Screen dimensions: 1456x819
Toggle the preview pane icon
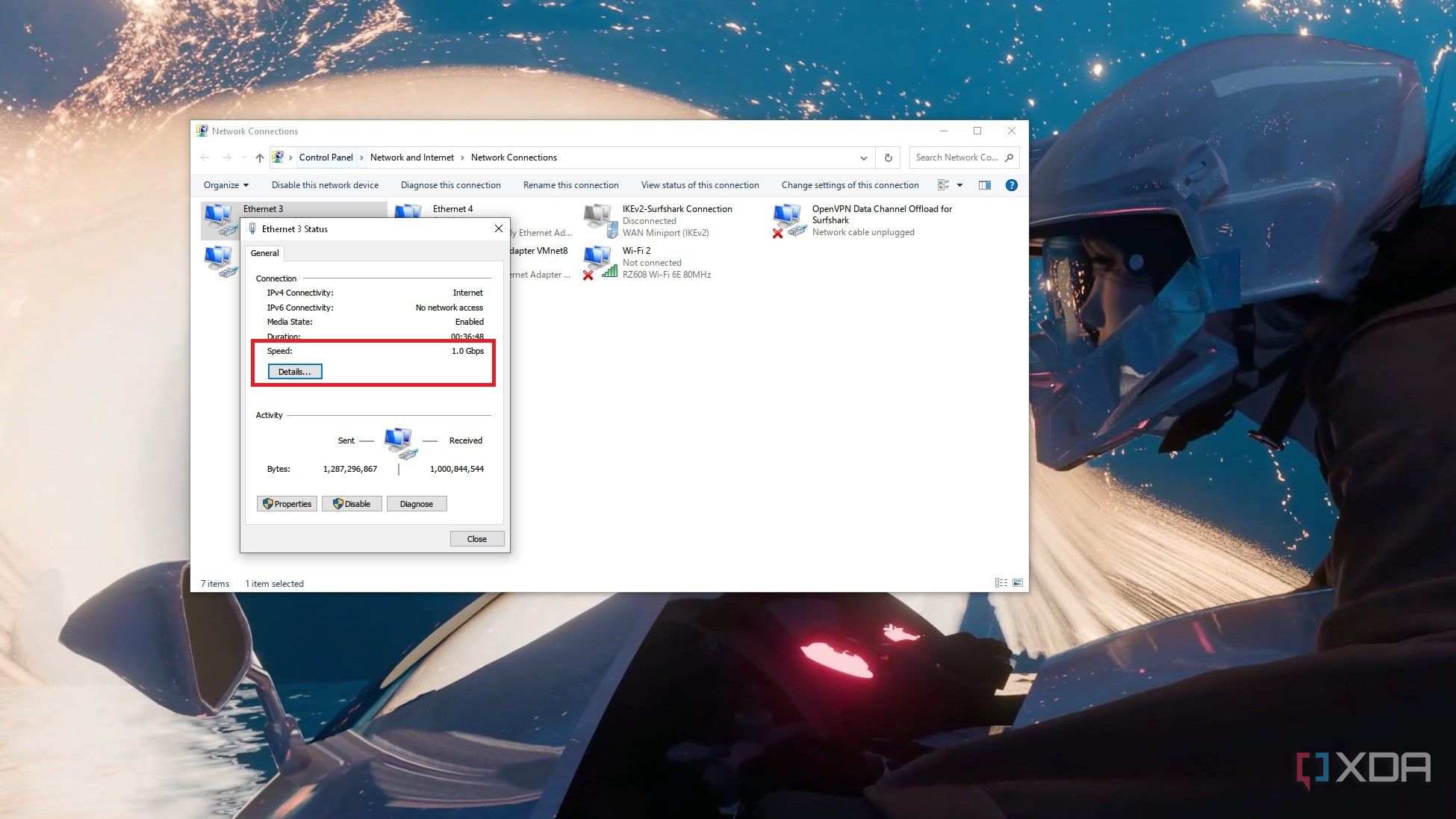coord(985,185)
